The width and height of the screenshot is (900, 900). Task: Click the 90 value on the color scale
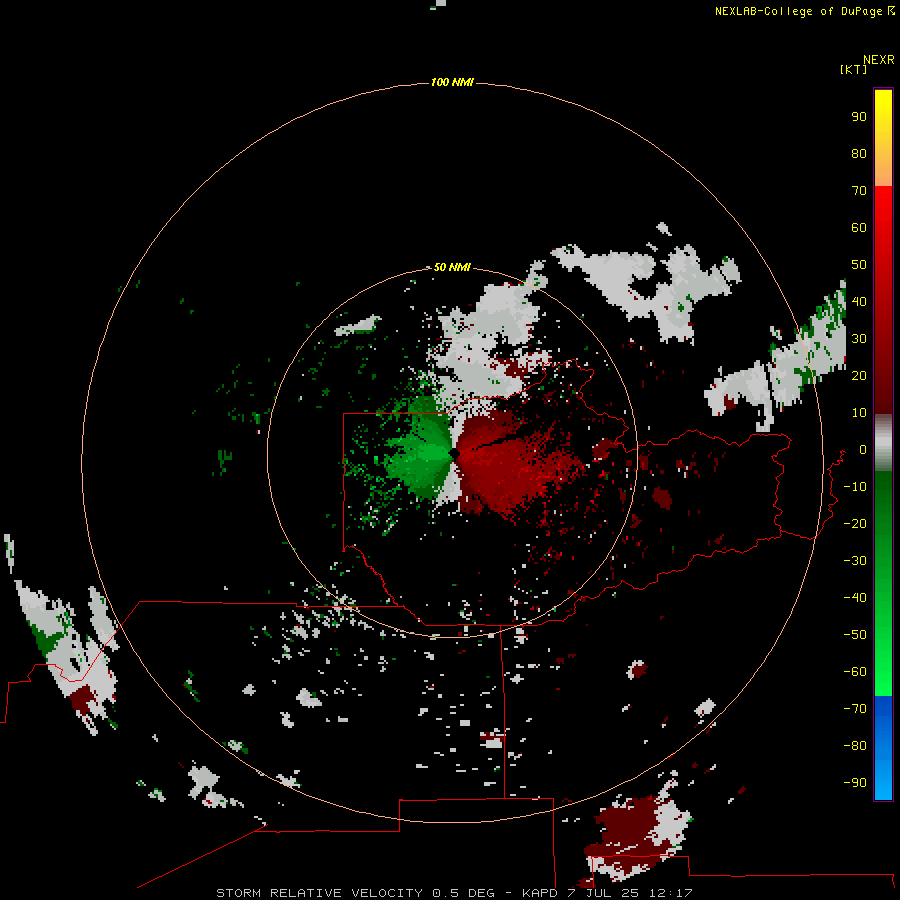pos(859,117)
